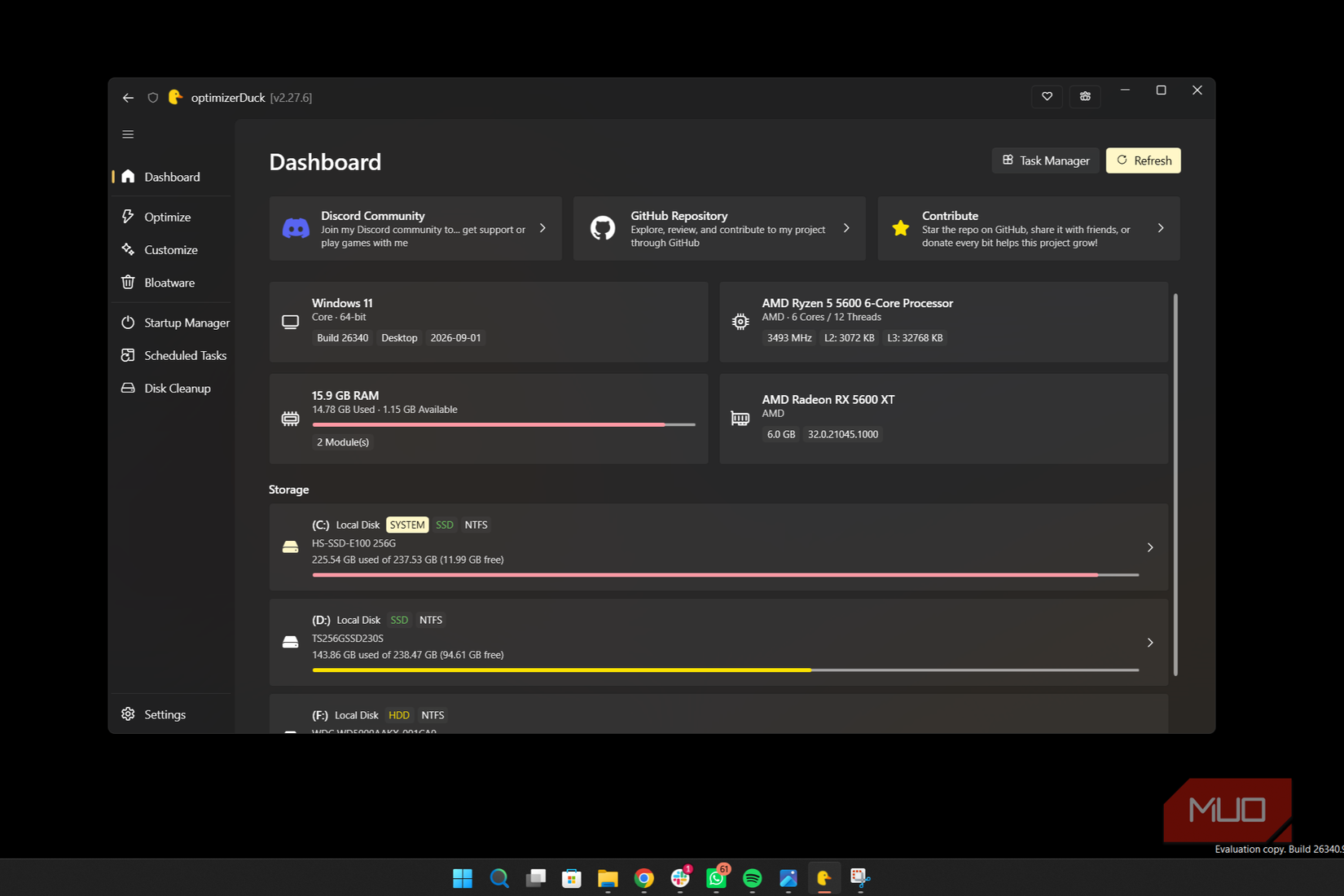1344x896 pixels.
Task: Open WhatsApp from taskbar
Action: [717, 878]
